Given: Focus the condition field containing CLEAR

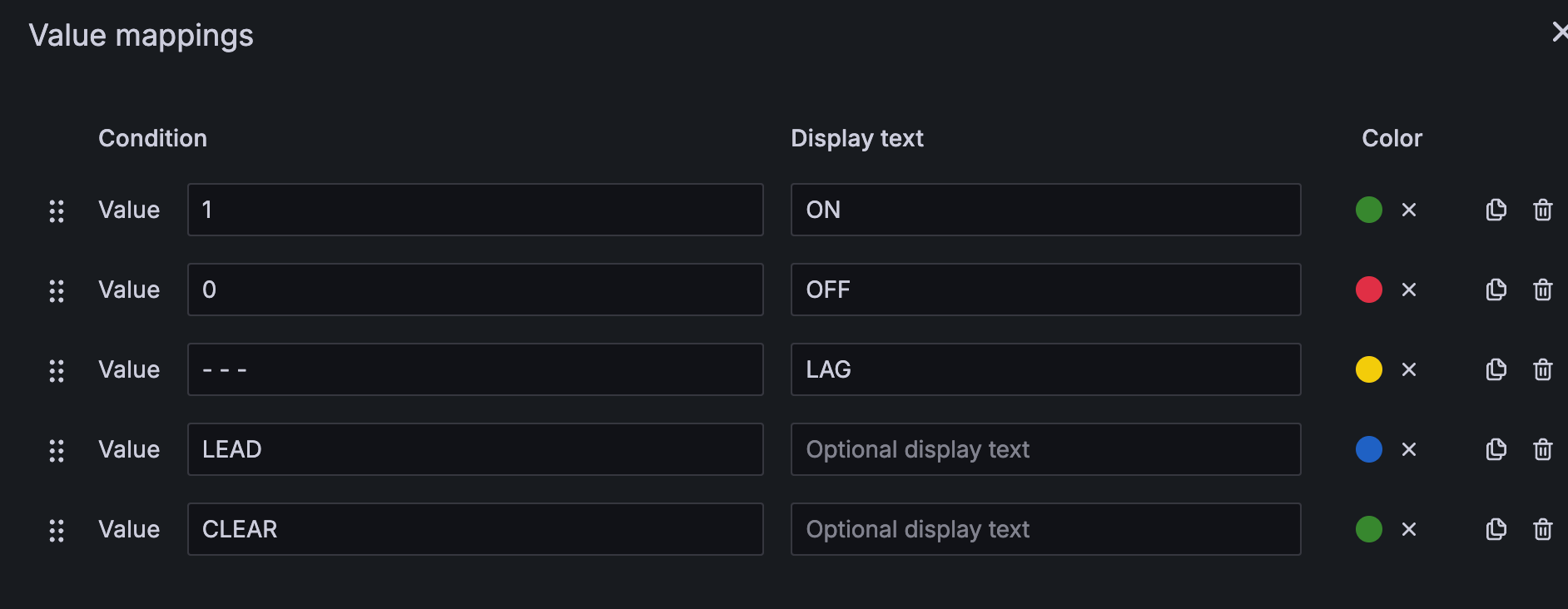Looking at the screenshot, I should 474,529.
